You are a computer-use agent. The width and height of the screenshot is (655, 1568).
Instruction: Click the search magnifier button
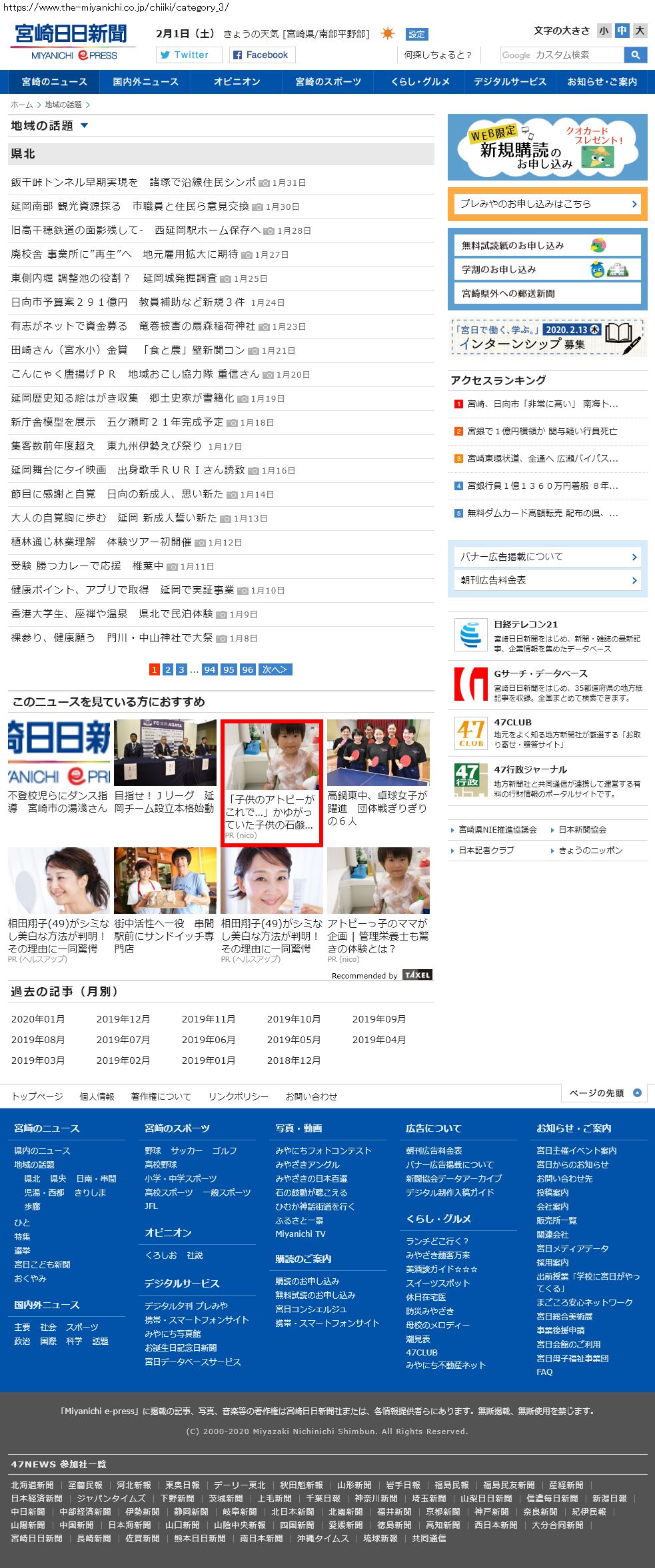pyautogui.click(x=636, y=55)
